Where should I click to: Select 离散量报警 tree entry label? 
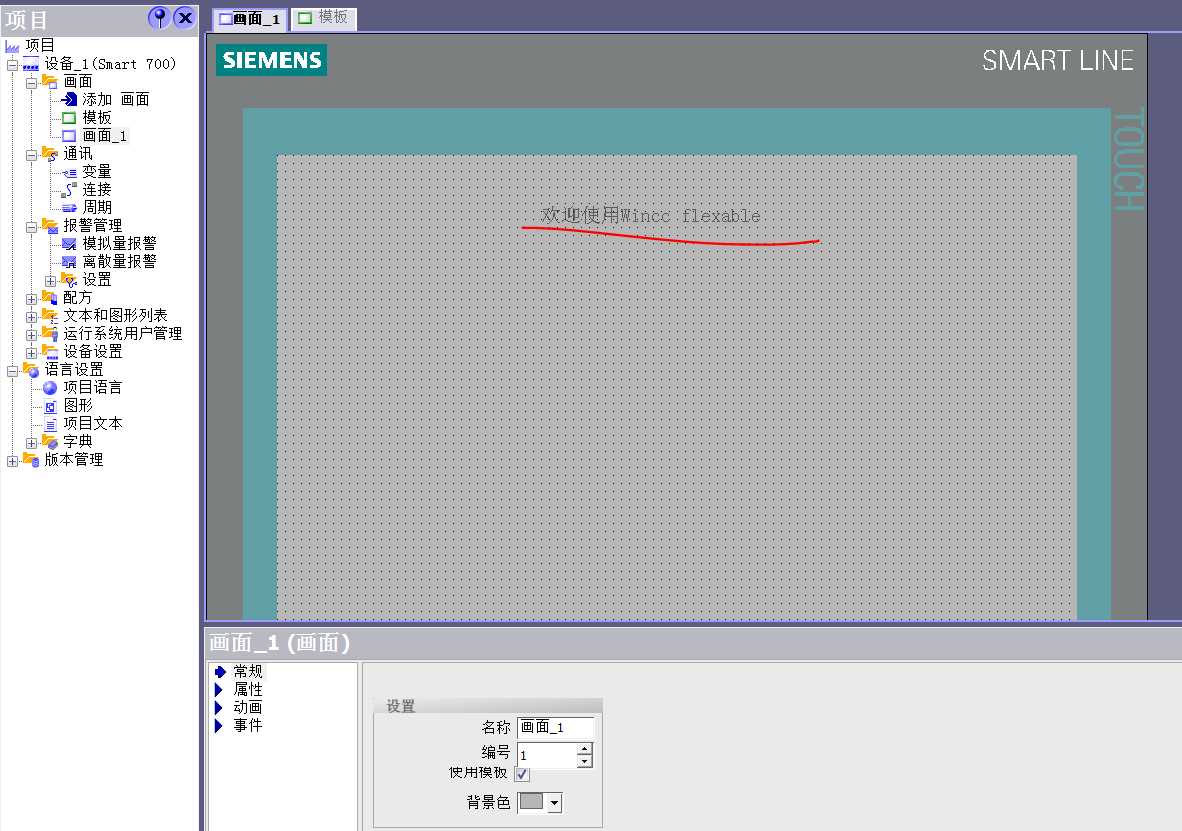click(119, 262)
